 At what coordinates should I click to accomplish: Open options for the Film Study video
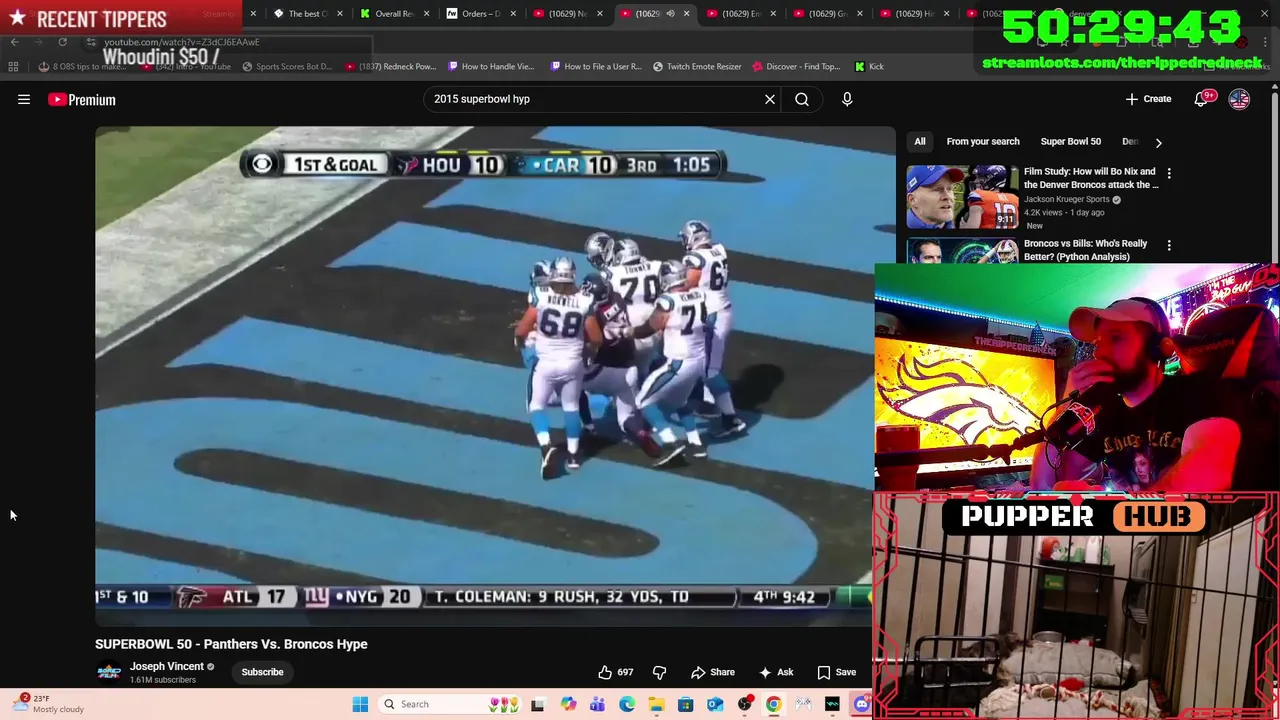click(1169, 173)
